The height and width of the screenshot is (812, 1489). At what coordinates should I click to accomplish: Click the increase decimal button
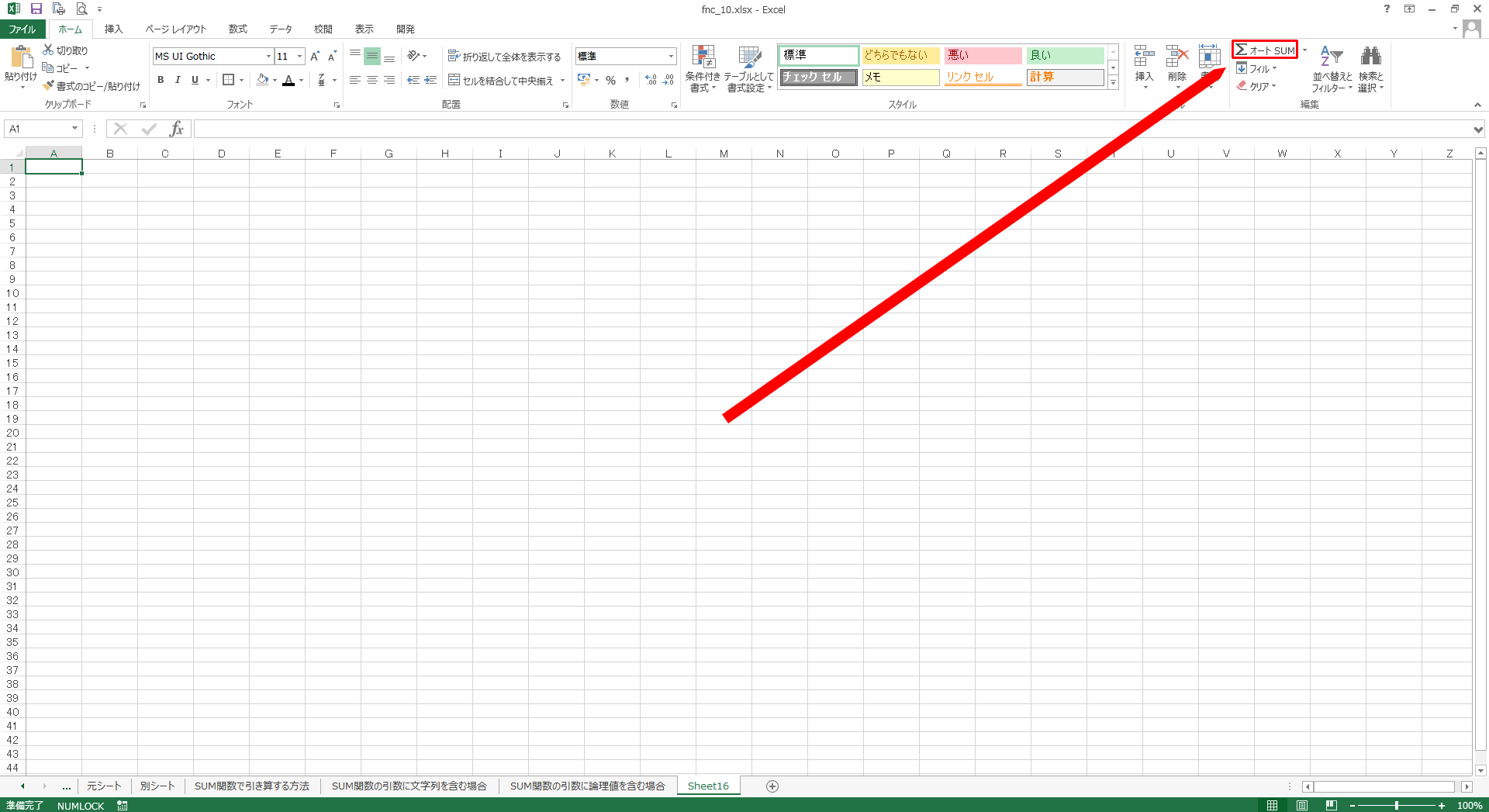click(x=651, y=80)
